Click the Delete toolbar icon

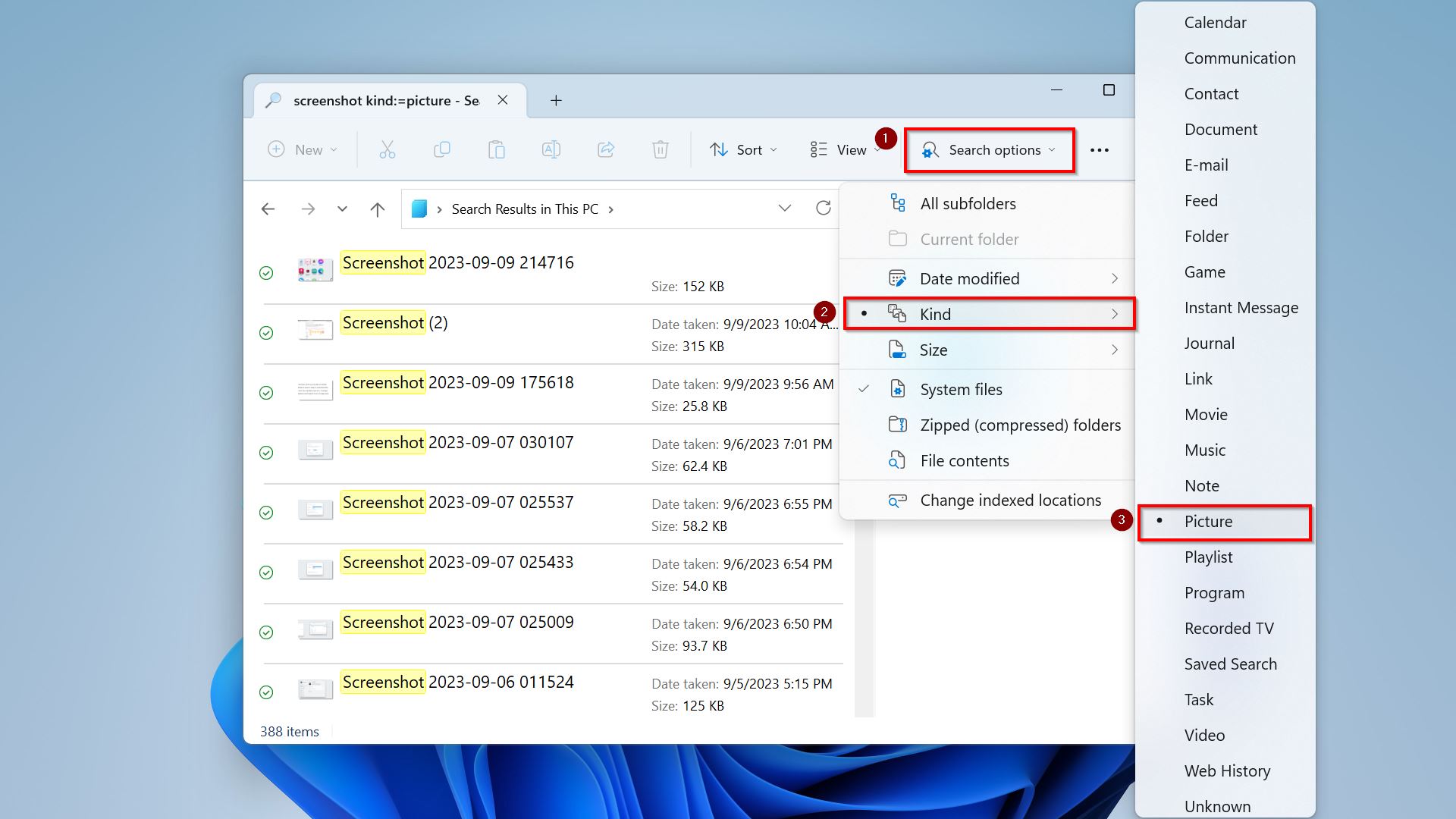coord(659,150)
